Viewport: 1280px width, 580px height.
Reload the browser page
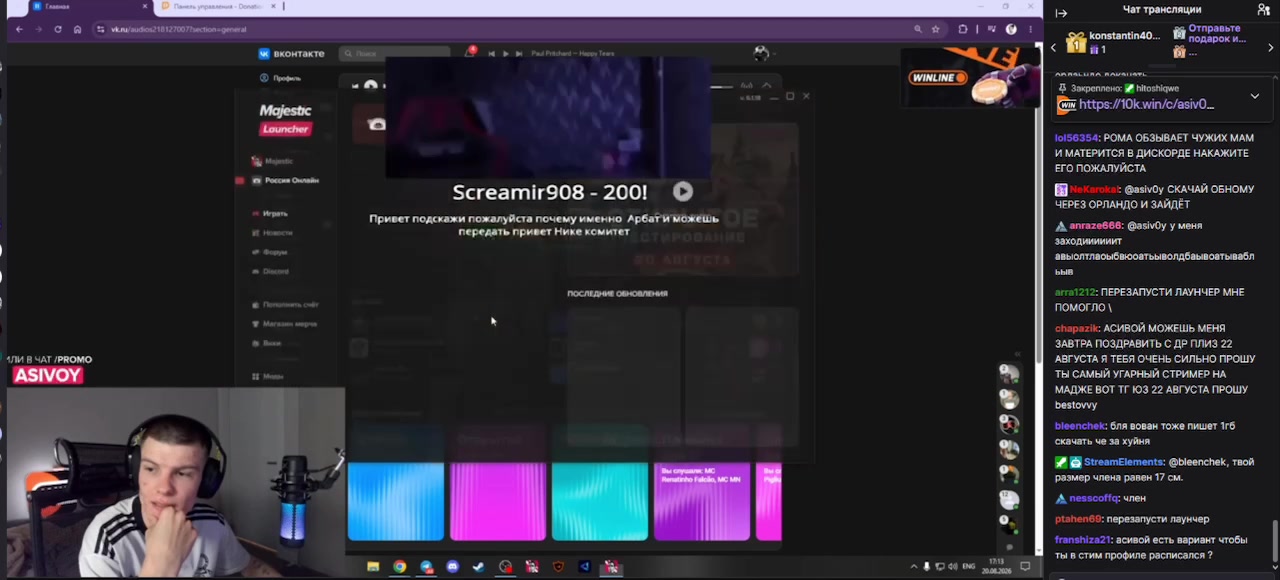pyautogui.click(x=58, y=29)
